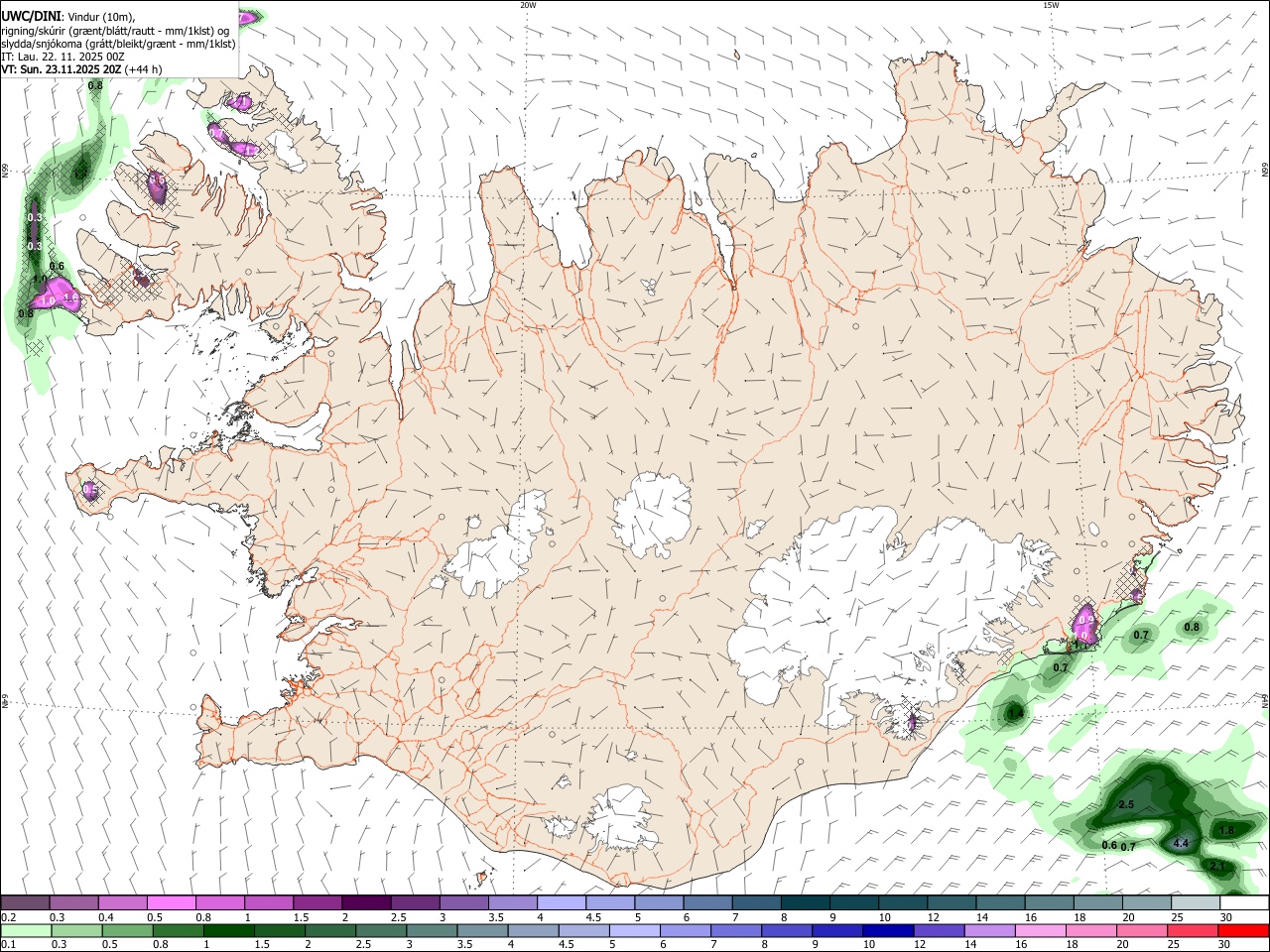The height and width of the screenshot is (952, 1270).
Task: Click the 20W longitude label
Action: point(528,5)
